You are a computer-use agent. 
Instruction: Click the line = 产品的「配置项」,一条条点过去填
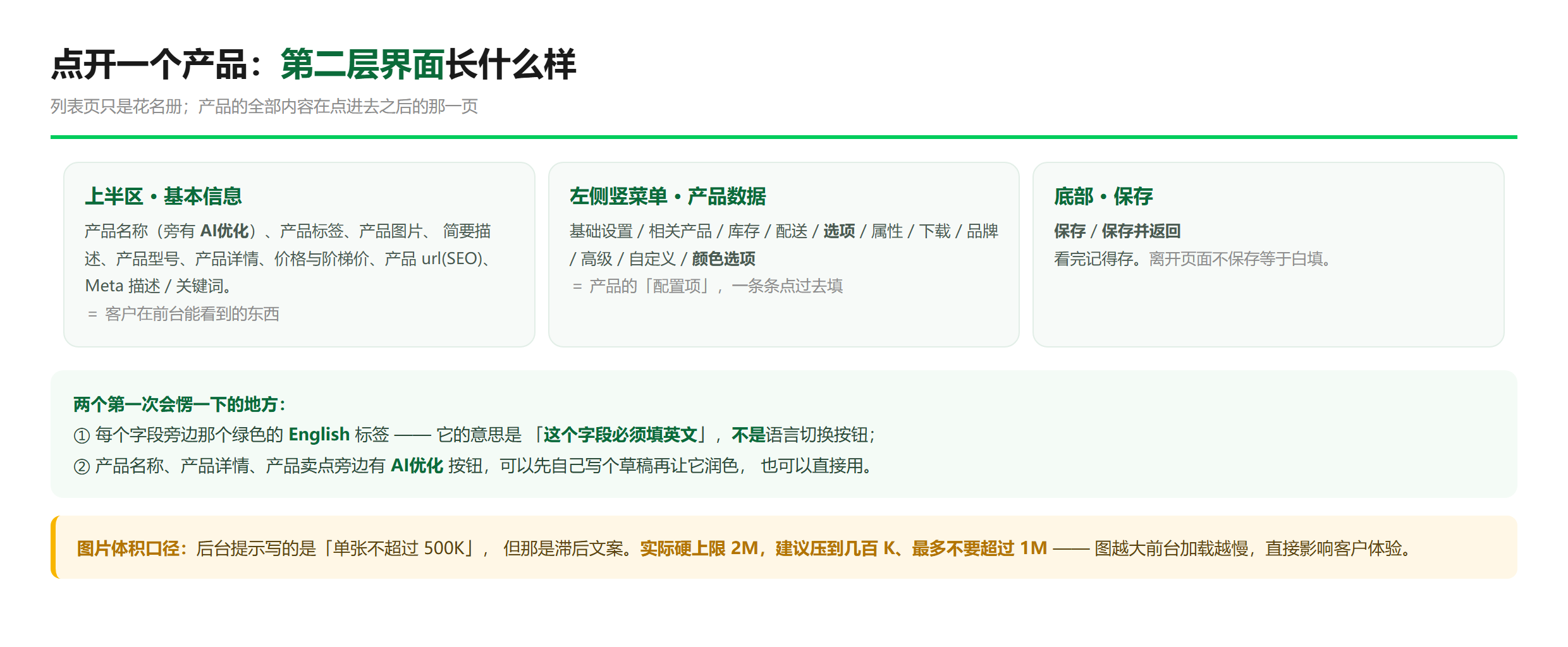[706, 286]
